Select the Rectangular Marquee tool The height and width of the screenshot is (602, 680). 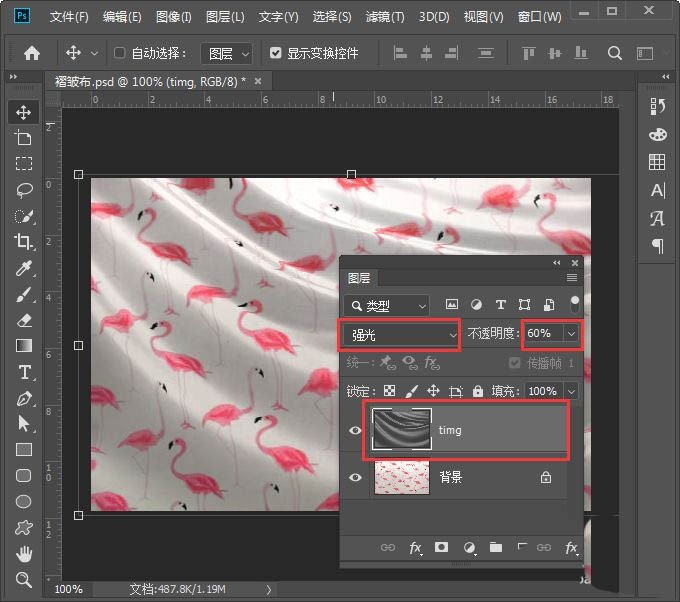click(23, 164)
